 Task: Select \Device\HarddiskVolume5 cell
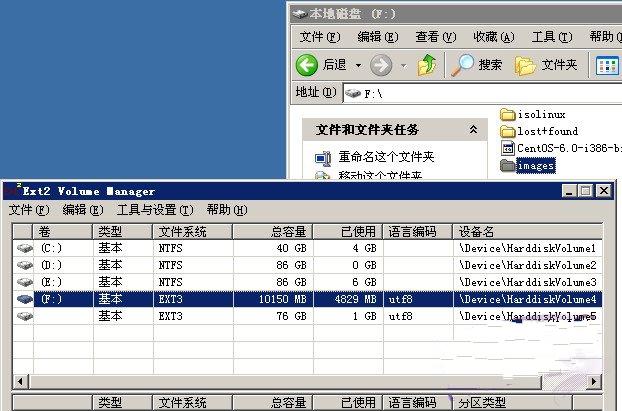(x=528, y=316)
